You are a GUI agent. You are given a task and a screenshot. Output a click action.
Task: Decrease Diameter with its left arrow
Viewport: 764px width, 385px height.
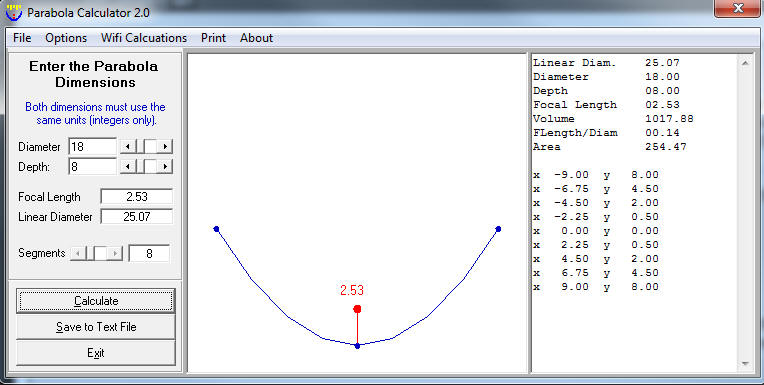point(128,146)
